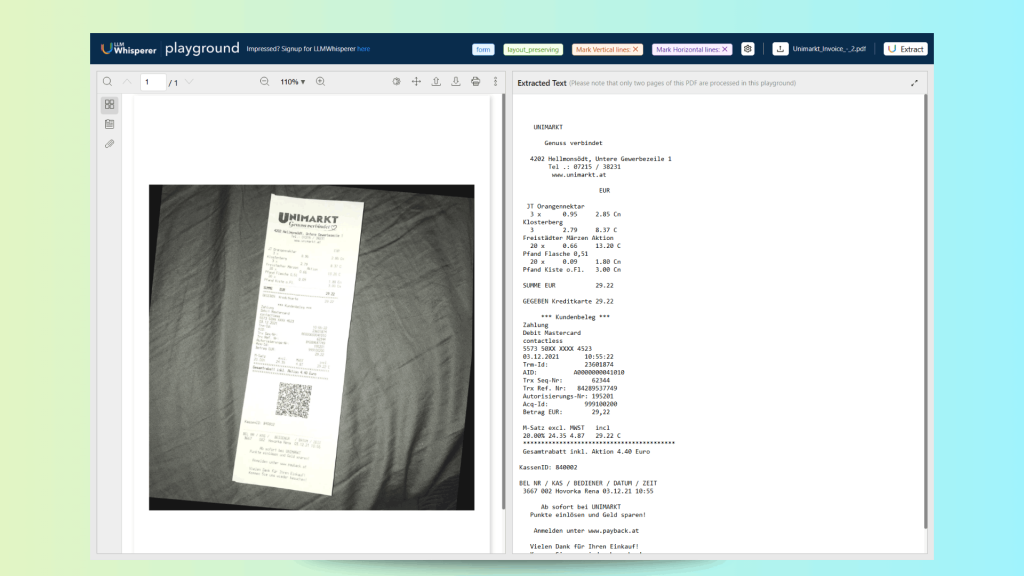Viewport: 1024px width, 576px height.
Task: Click the Extract button
Action: (x=905, y=49)
